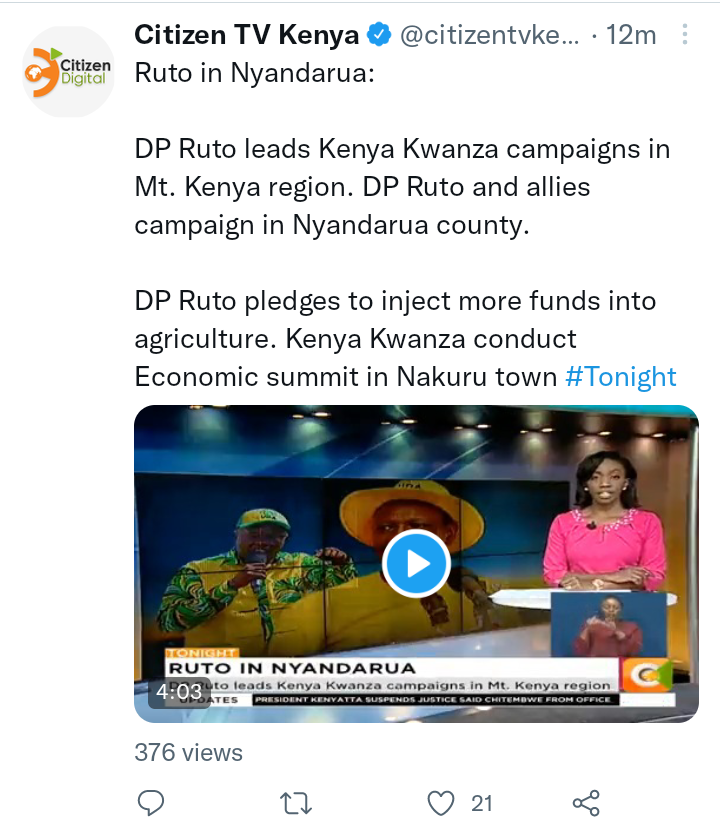Open the Citizen Digital profile avatar
This screenshot has width=720, height=836.
point(68,71)
